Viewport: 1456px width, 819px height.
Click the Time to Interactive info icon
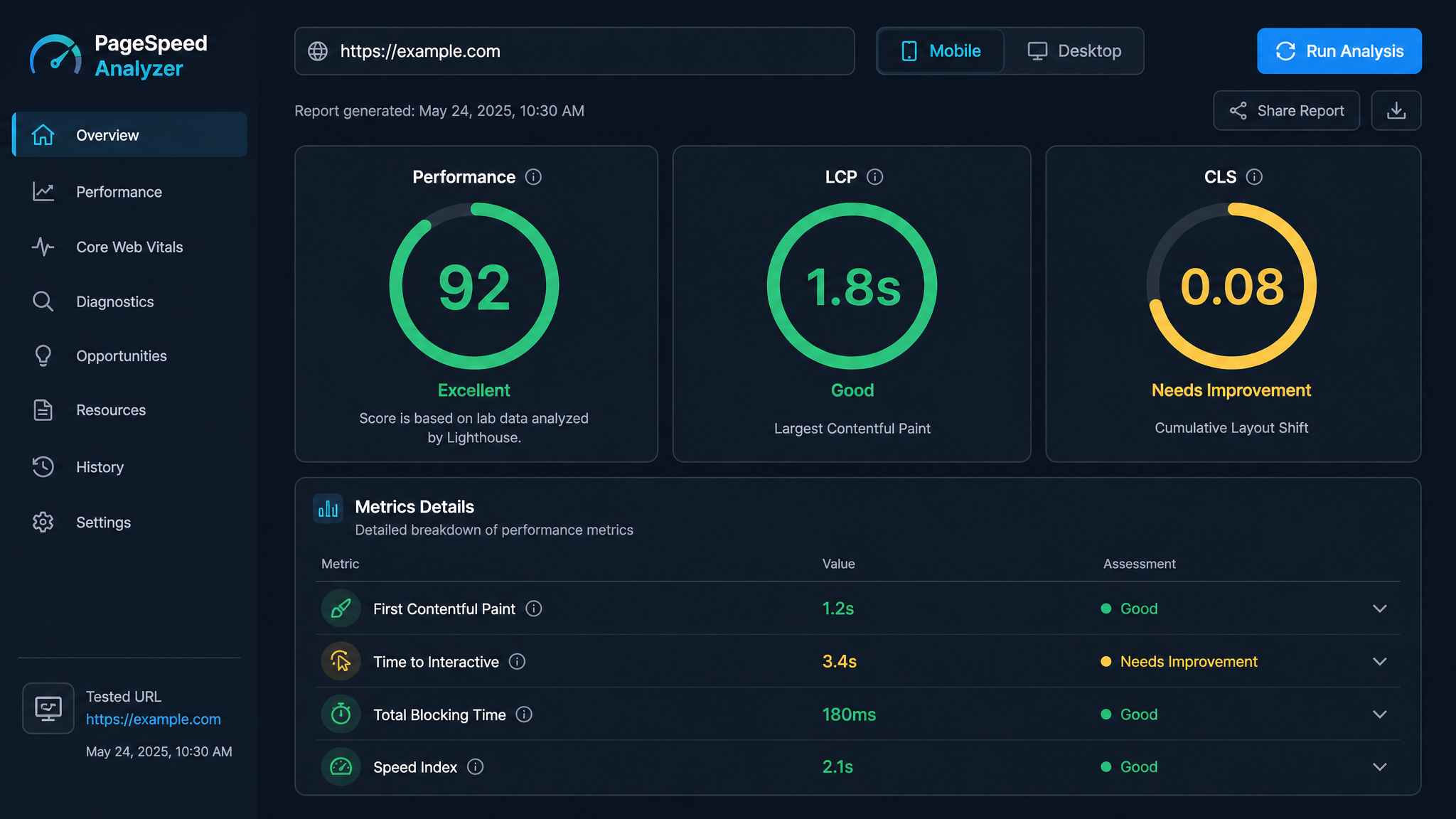point(518,662)
